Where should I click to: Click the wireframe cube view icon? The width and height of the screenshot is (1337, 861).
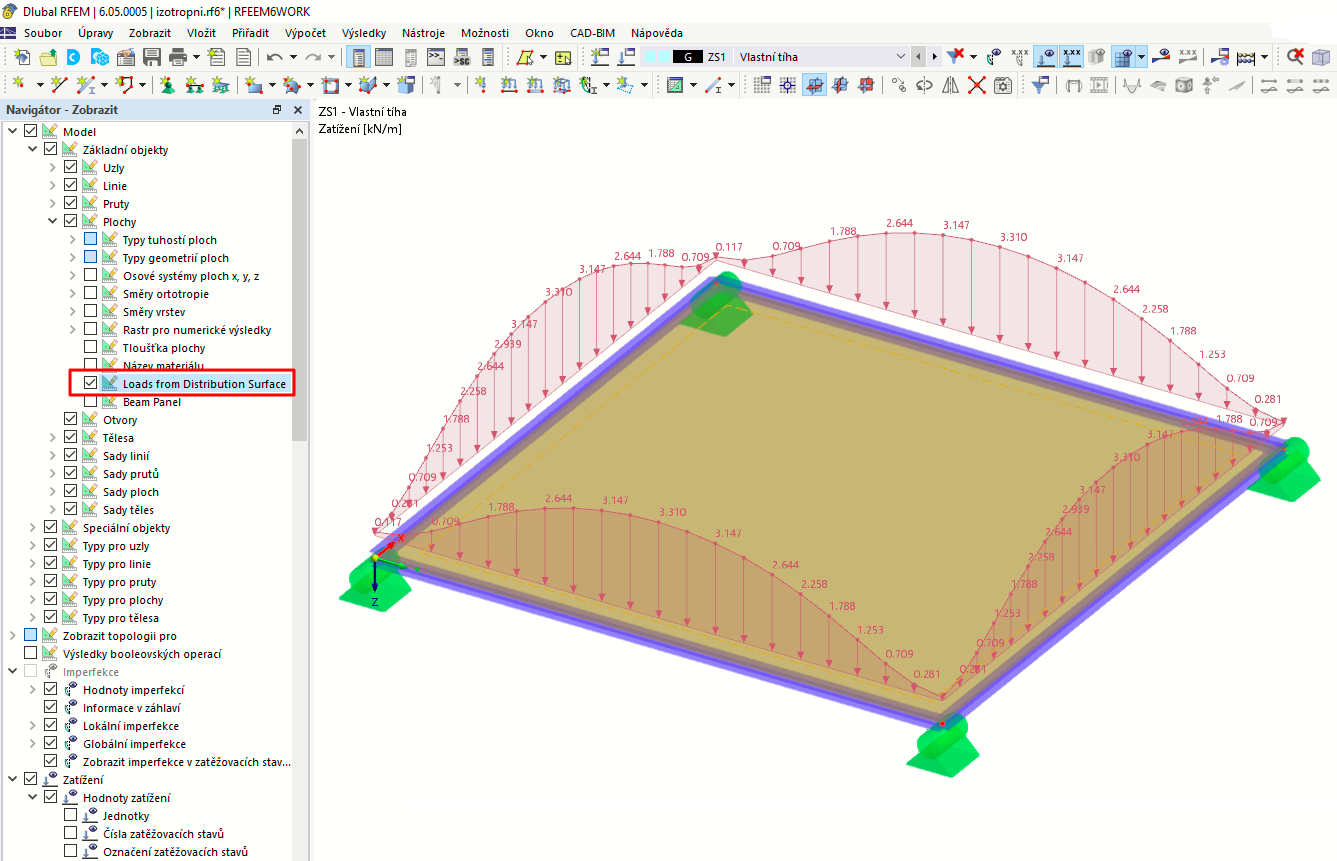(x=1320, y=57)
